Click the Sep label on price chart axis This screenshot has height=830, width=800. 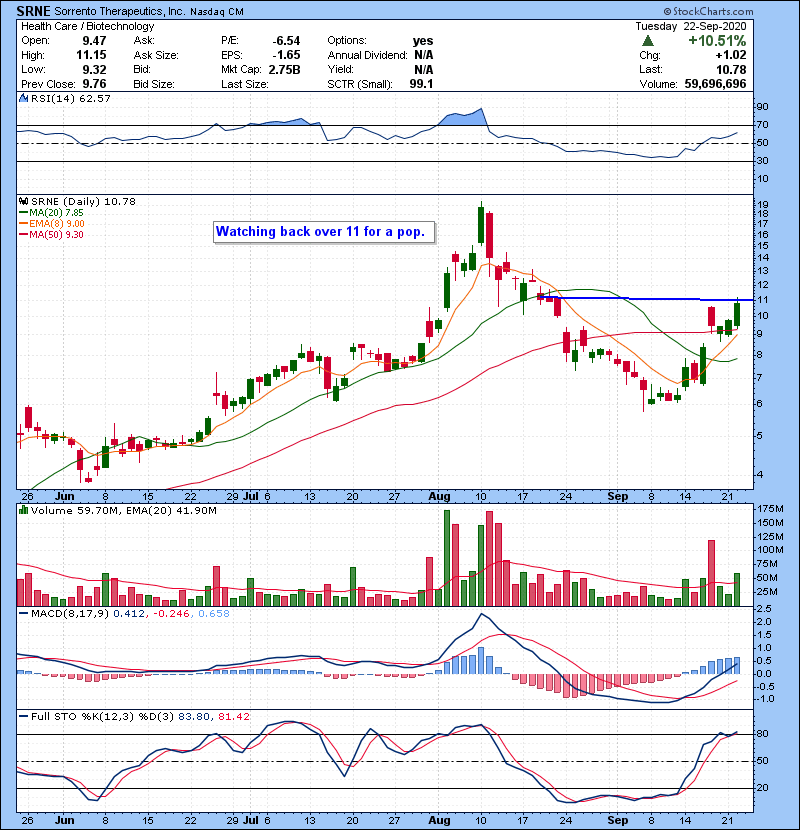(x=617, y=497)
